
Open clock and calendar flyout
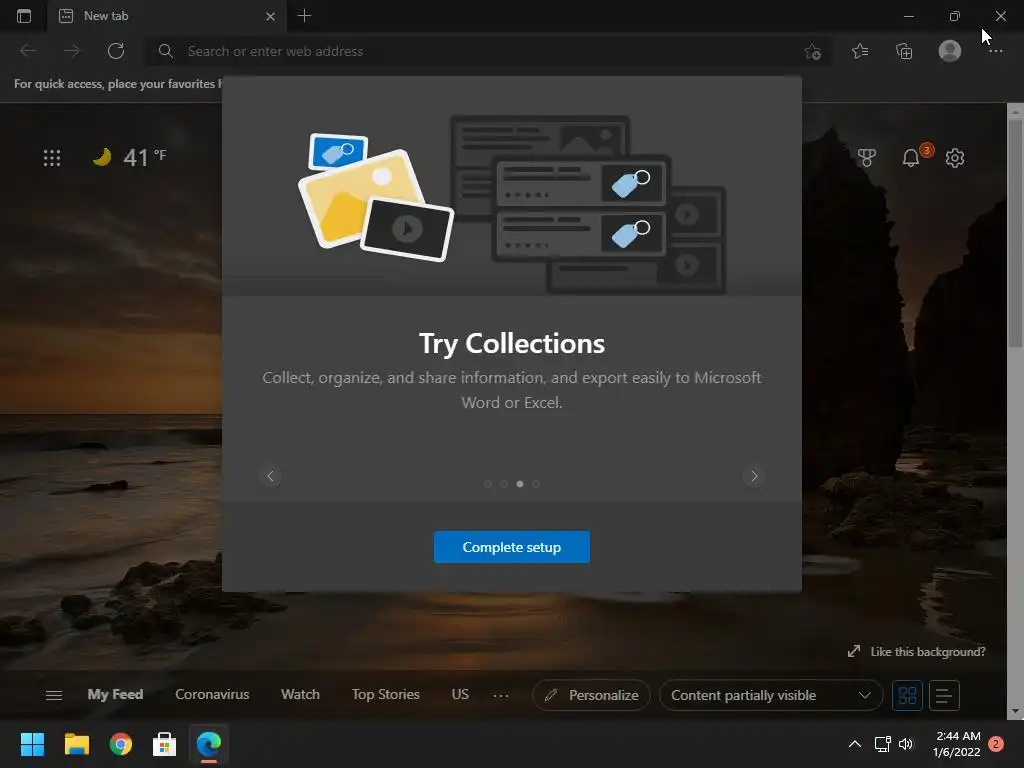(957, 744)
